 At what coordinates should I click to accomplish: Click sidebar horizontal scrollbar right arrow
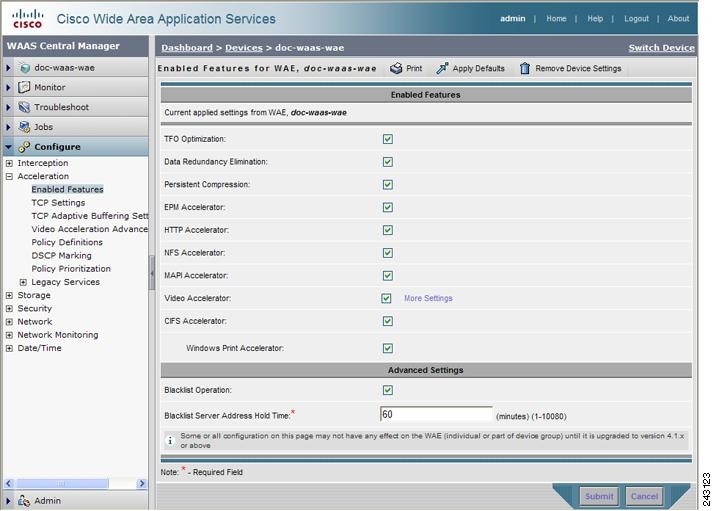(142, 483)
